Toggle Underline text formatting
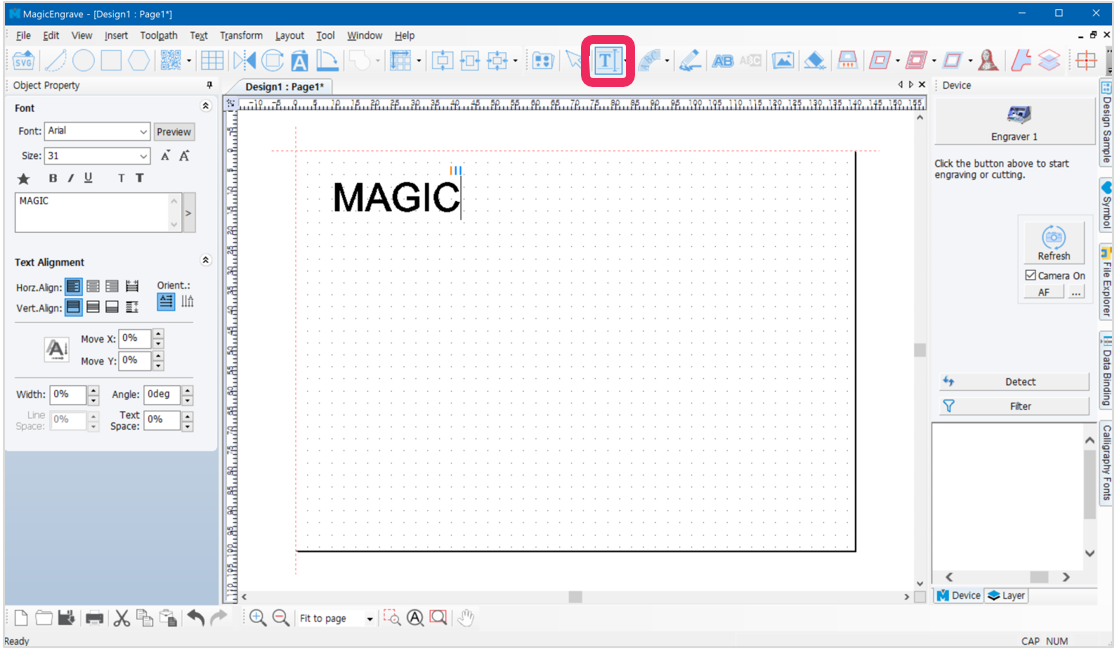 click(x=88, y=179)
